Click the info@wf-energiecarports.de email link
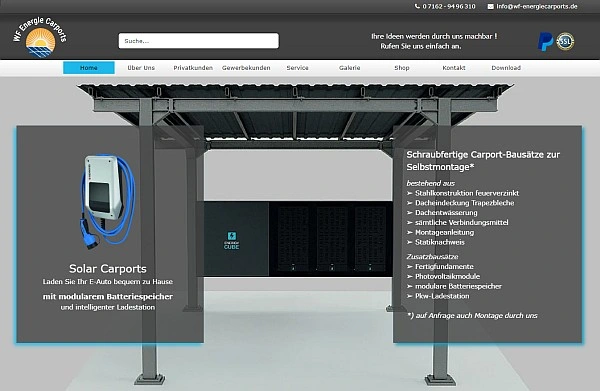This screenshot has width=600, height=391. pos(537,7)
